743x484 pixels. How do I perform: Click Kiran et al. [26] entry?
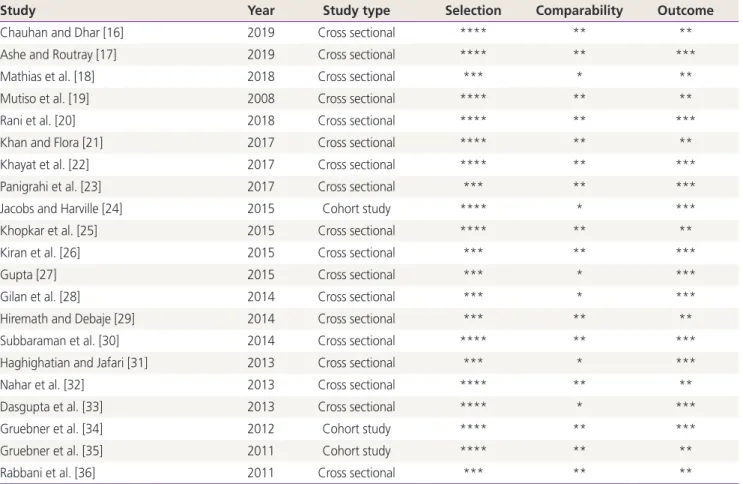point(40,252)
